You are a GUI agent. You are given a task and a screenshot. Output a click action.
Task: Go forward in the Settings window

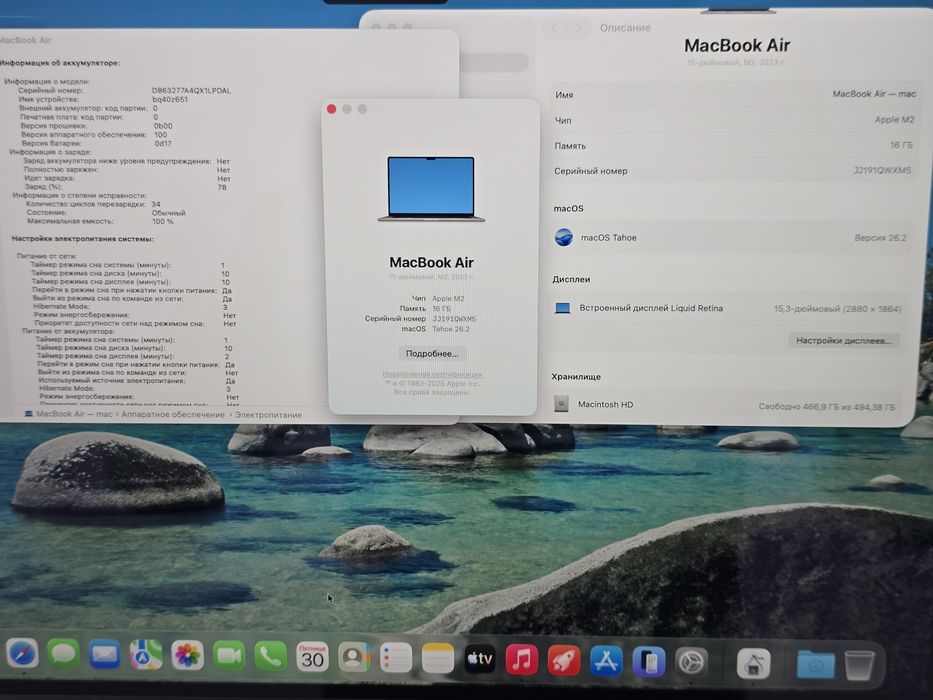(578, 27)
